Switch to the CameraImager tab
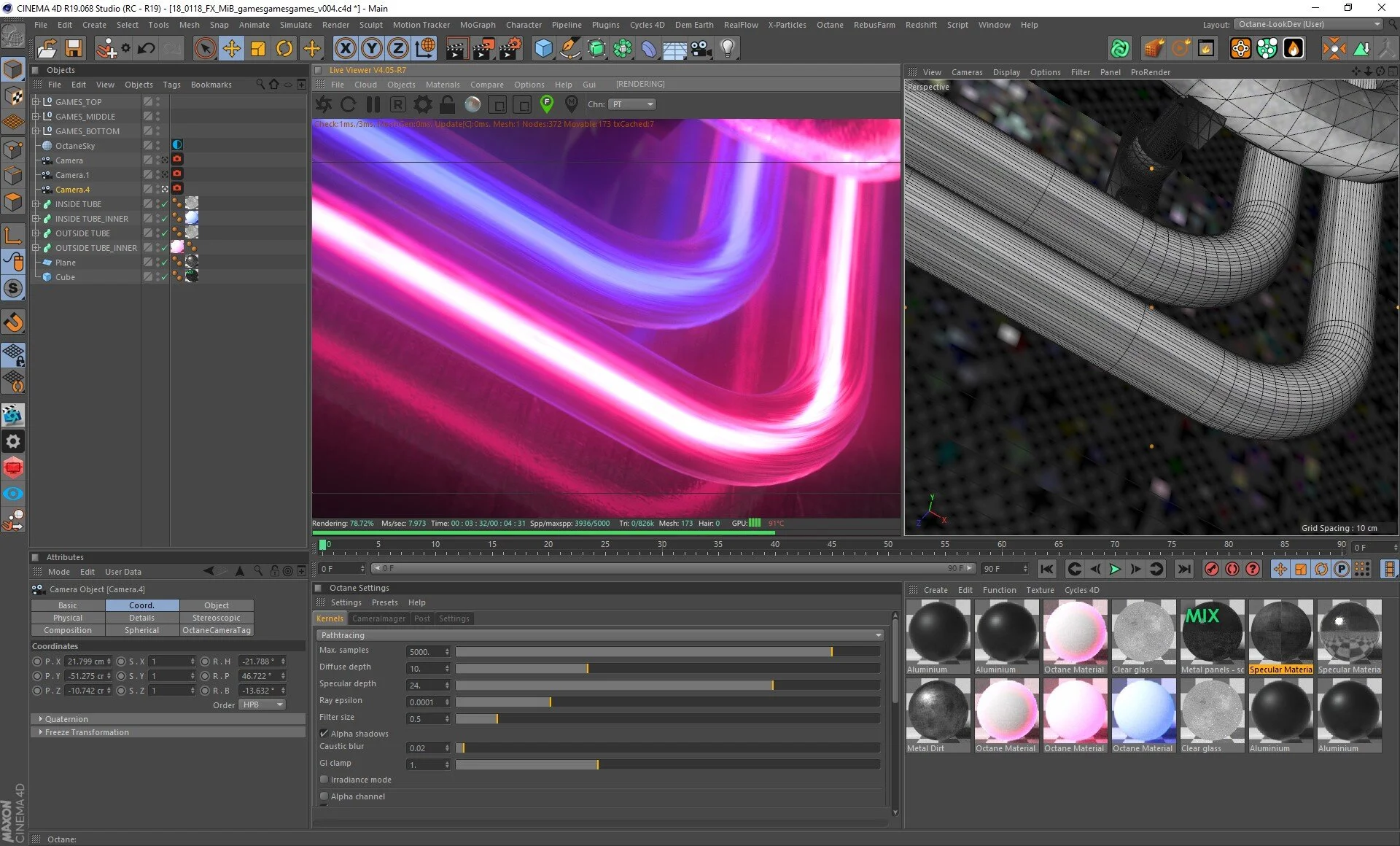 [378, 618]
